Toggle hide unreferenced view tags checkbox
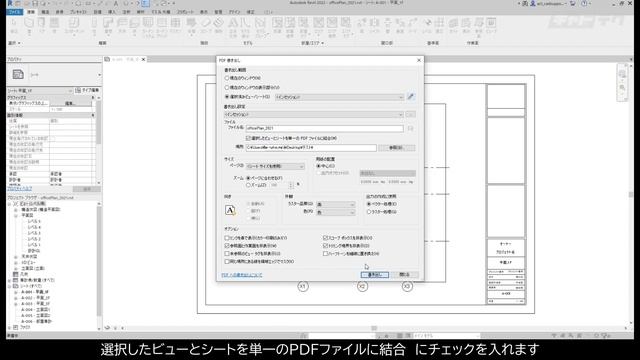This screenshot has height=360, width=640. 227,253
